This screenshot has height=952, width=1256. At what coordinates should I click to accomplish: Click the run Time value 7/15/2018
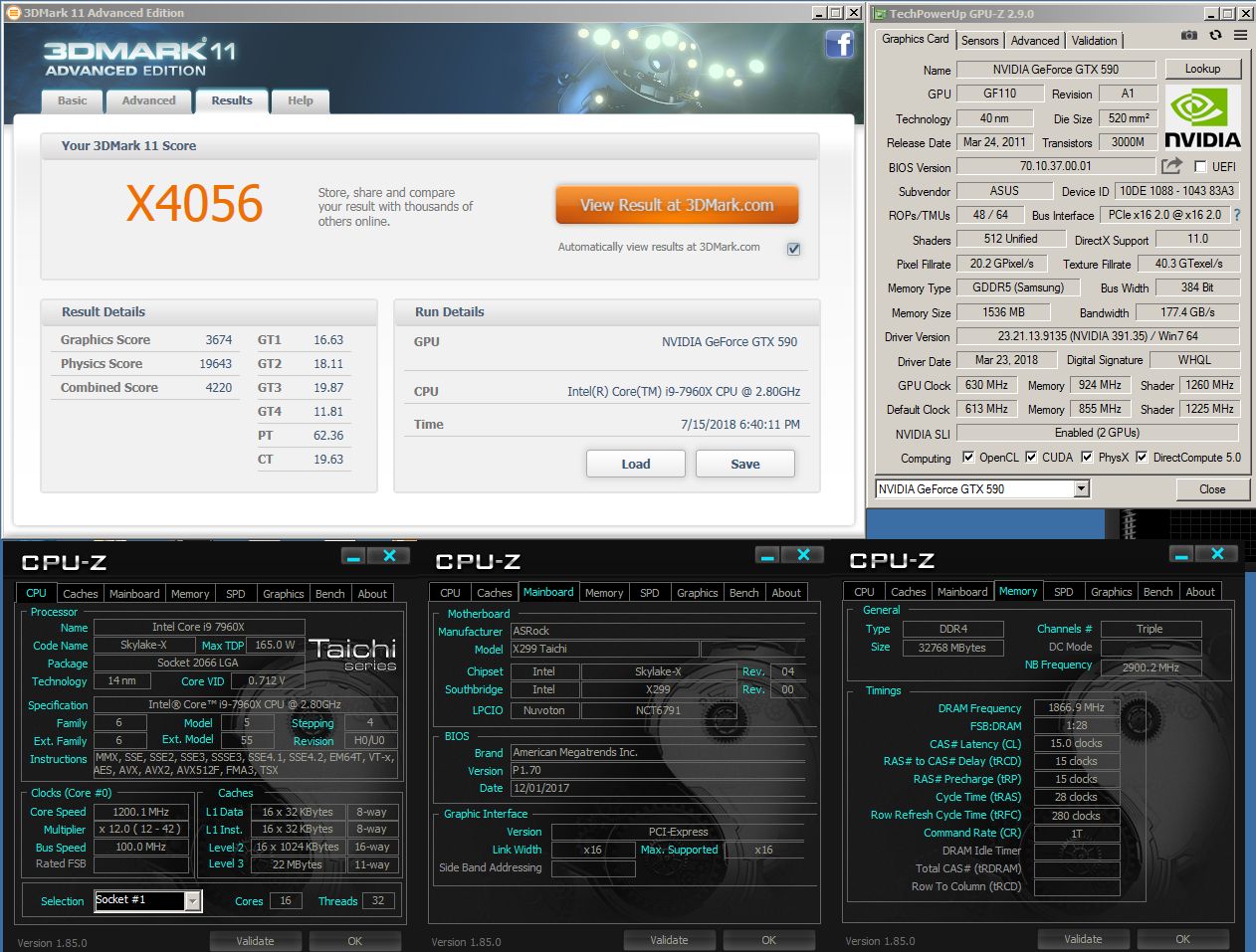pyautogui.click(x=740, y=425)
